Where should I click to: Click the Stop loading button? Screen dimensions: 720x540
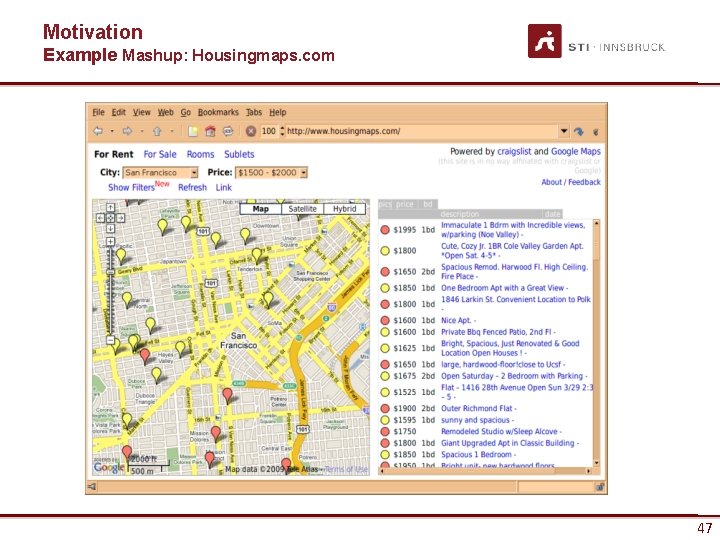[250, 131]
